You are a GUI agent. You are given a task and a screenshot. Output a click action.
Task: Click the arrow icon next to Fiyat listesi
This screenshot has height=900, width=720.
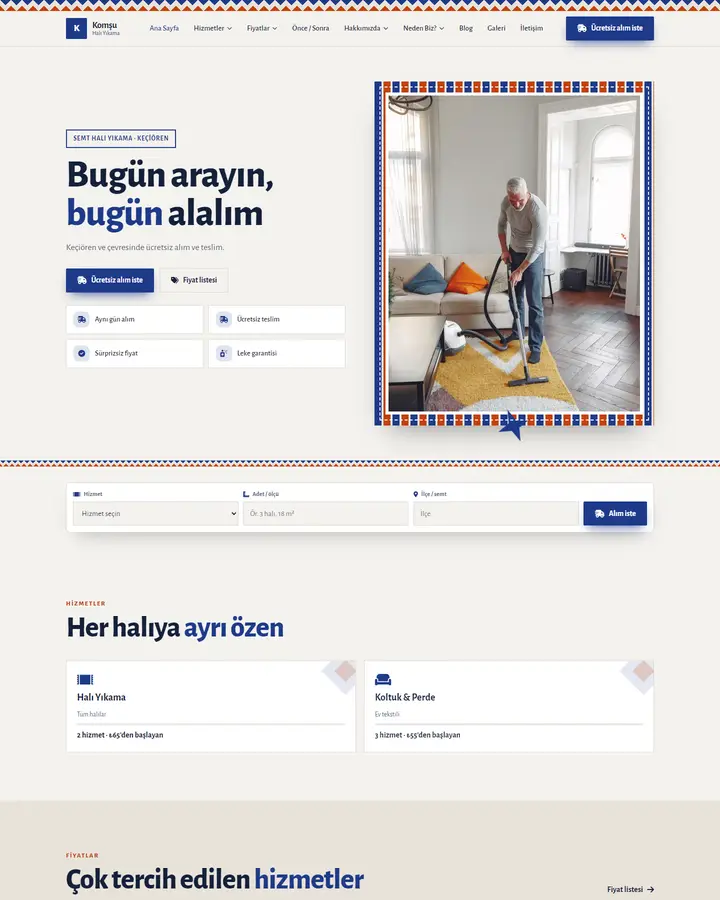click(x=651, y=890)
